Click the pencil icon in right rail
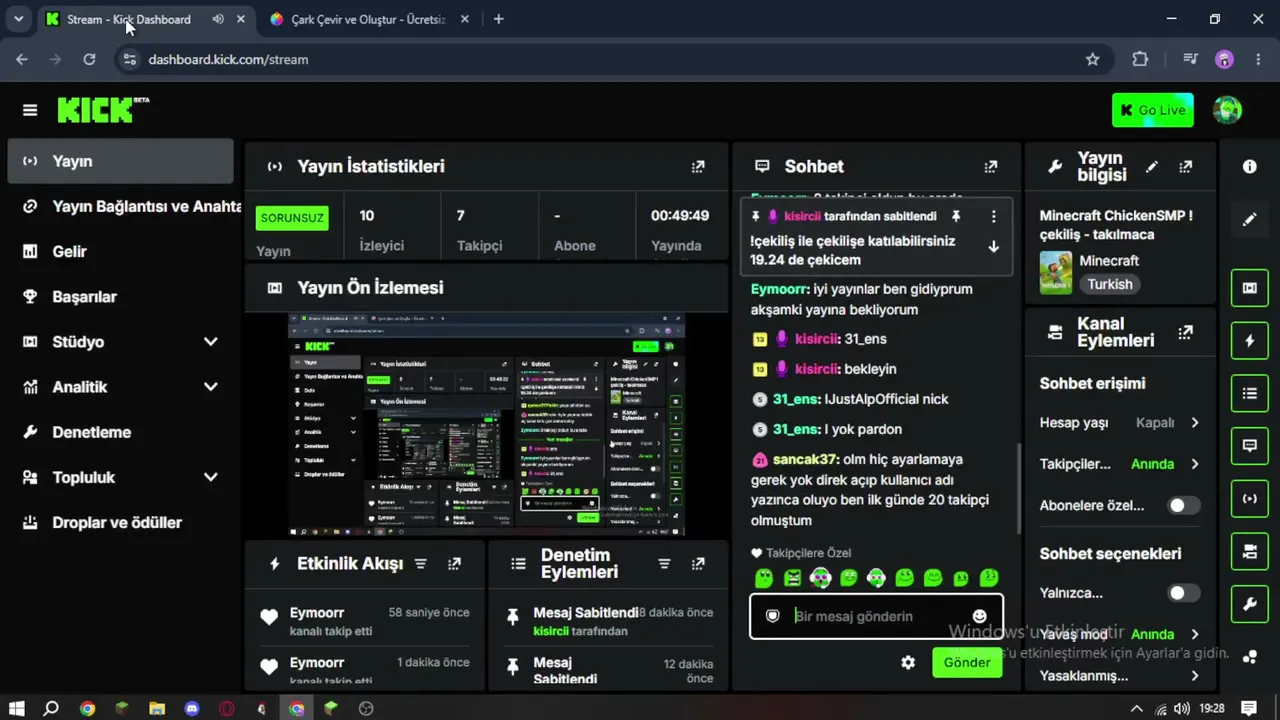The height and width of the screenshot is (720, 1280). click(1249, 219)
